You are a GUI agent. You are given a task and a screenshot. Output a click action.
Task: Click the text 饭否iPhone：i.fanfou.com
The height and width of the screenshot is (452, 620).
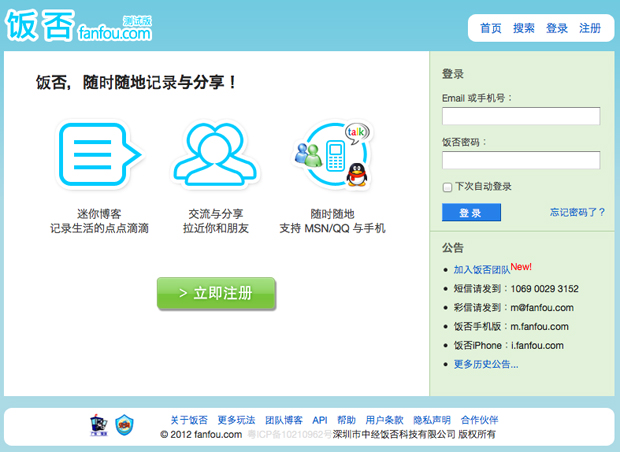click(x=508, y=345)
